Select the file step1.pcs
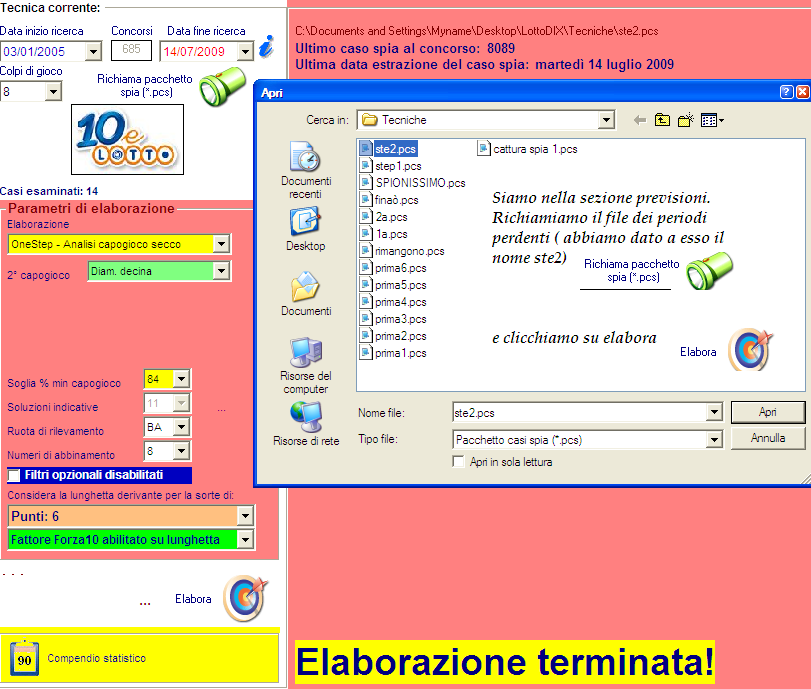This screenshot has width=811, height=689. point(391,166)
